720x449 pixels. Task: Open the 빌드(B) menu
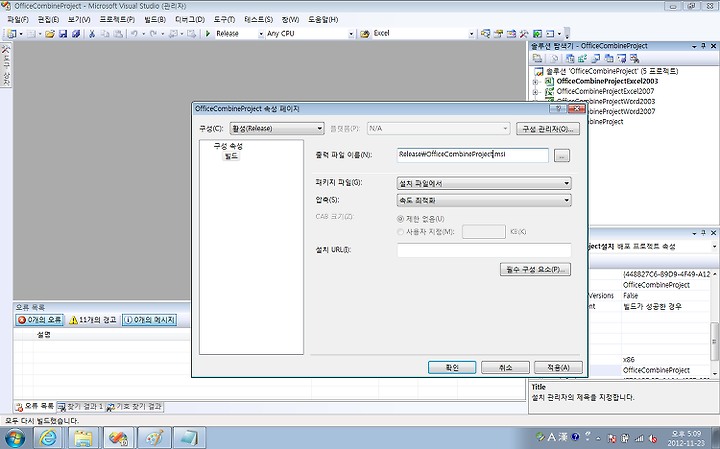(155, 20)
